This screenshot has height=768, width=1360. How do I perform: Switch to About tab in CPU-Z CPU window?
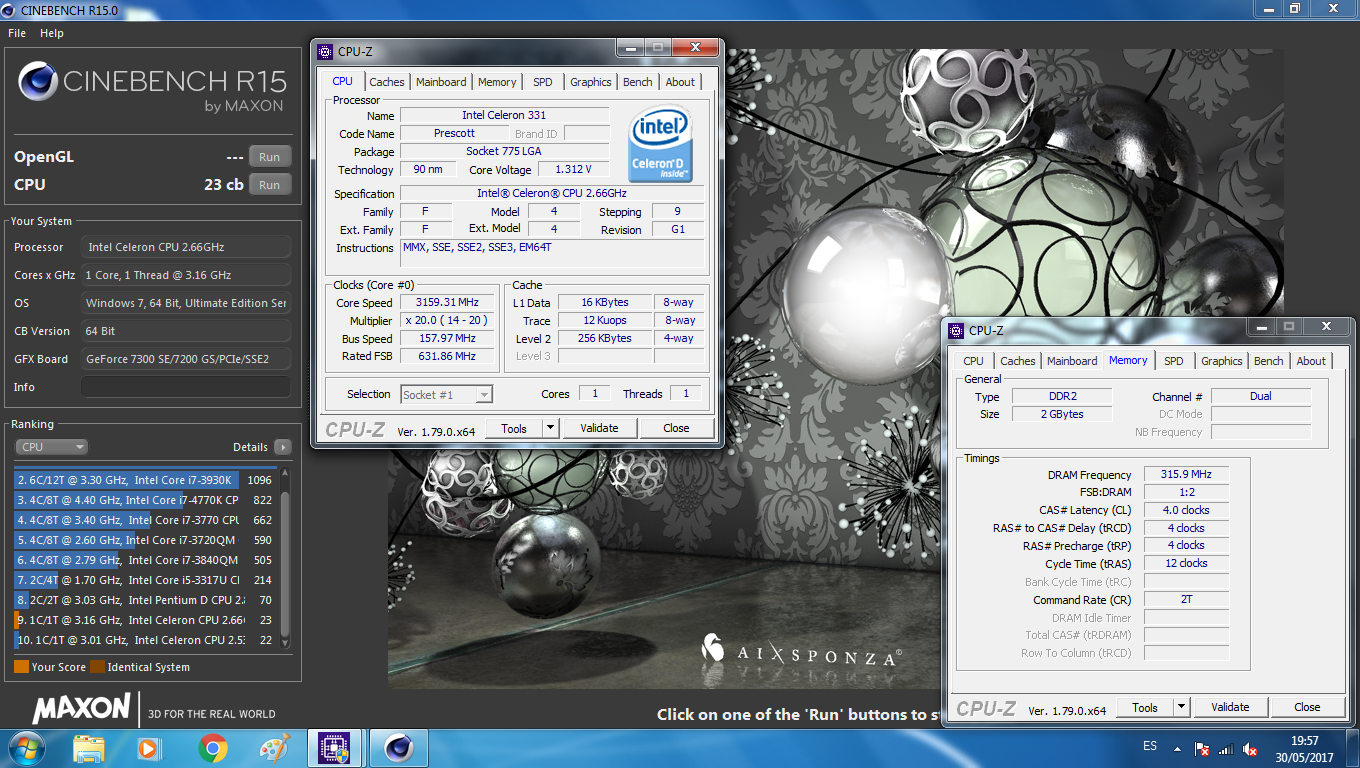[x=680, y=82]
